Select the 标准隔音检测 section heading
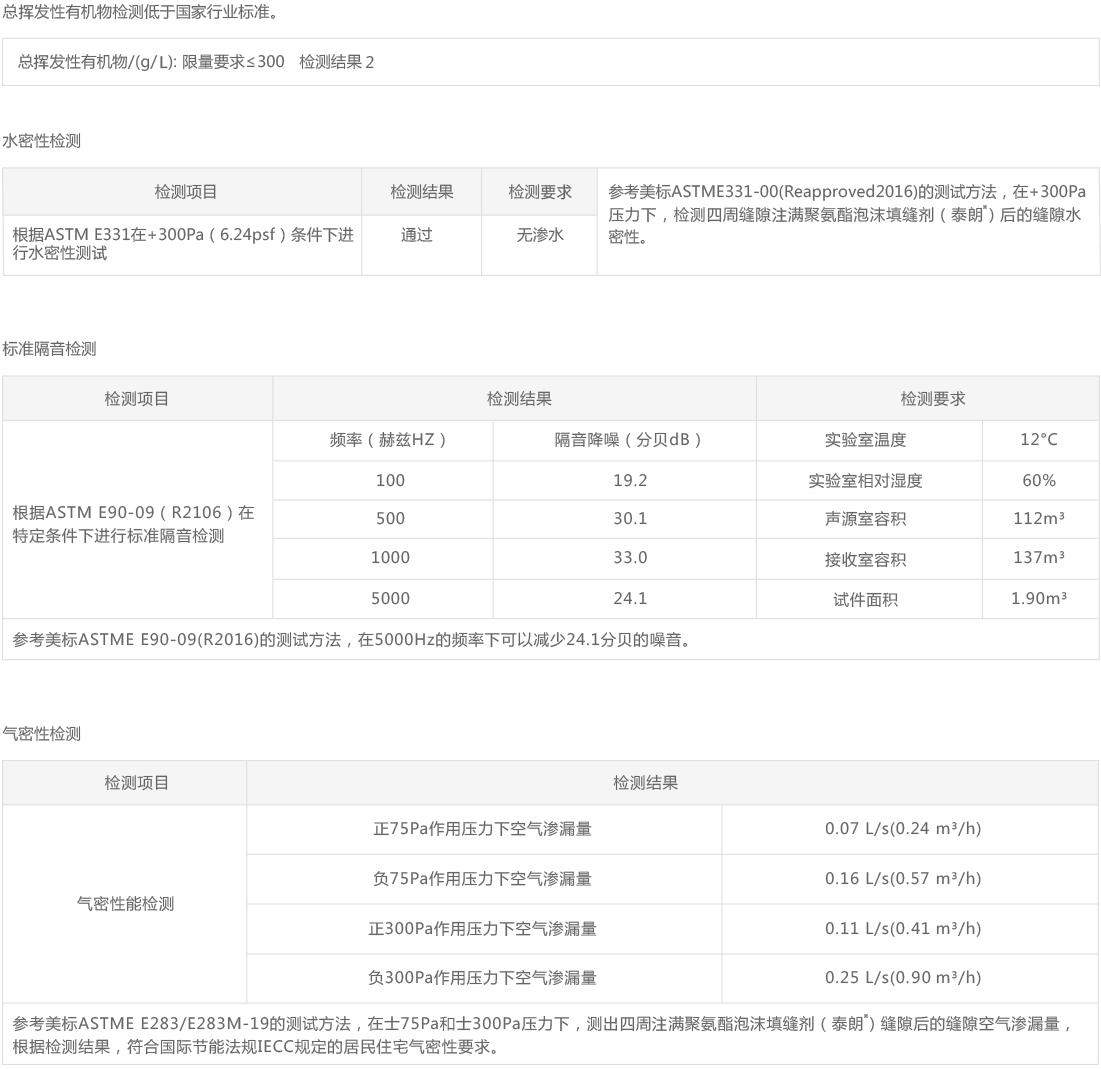The width and height of the screenshot is (1101, 1069). (49, 349)
